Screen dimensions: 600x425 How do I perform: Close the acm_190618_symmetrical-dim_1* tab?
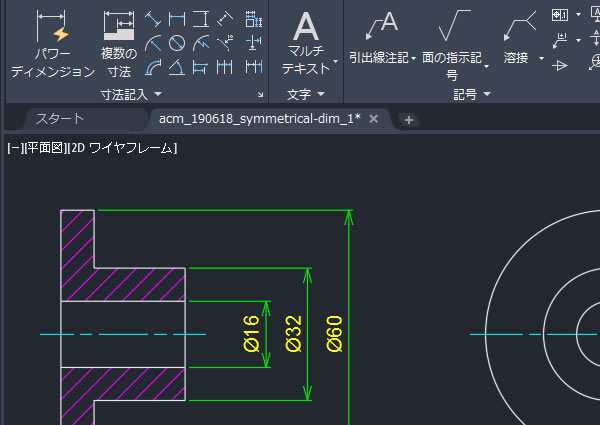[x=373, y=119]
